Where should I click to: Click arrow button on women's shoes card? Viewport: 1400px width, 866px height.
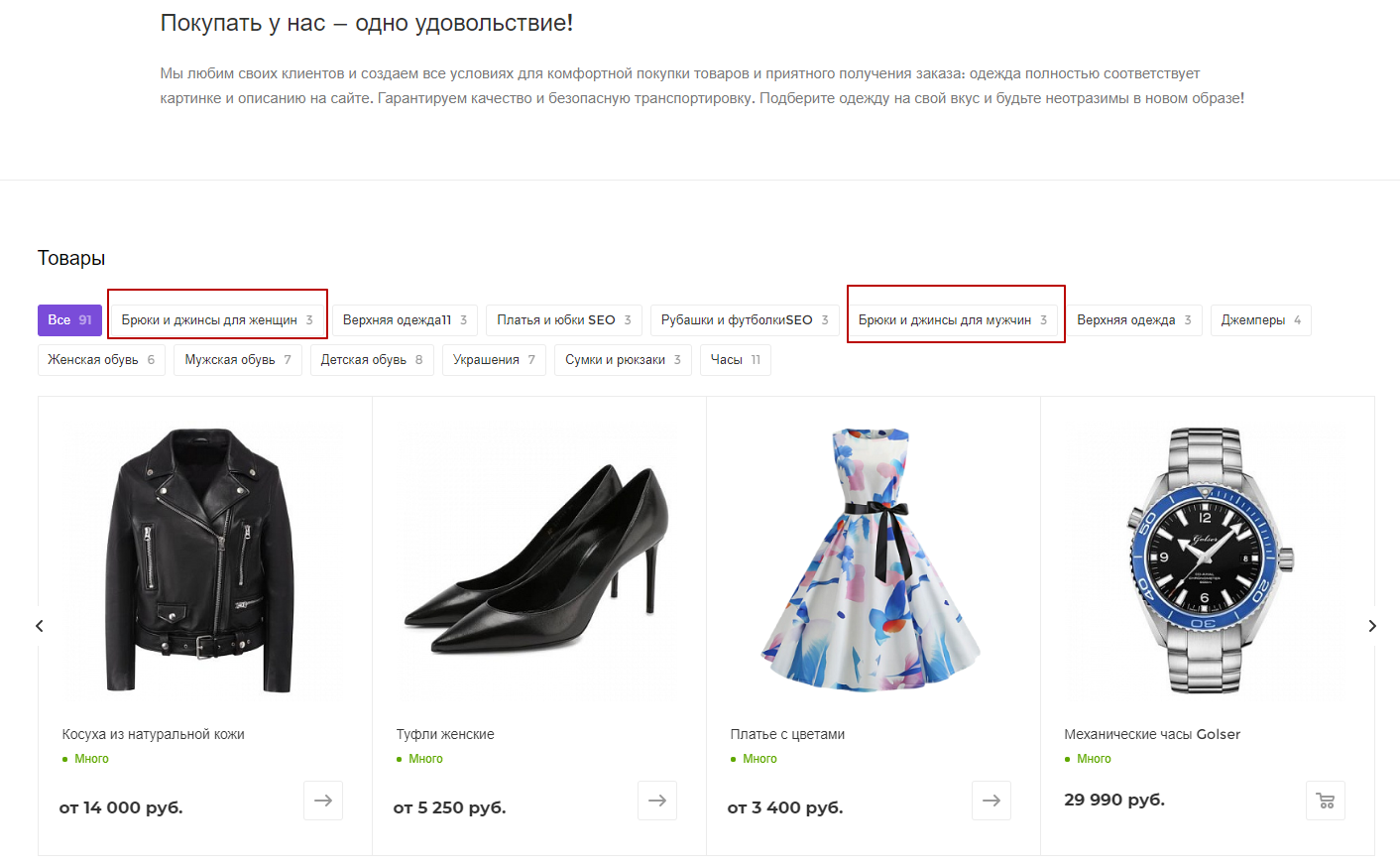click(x=657, y=801)
